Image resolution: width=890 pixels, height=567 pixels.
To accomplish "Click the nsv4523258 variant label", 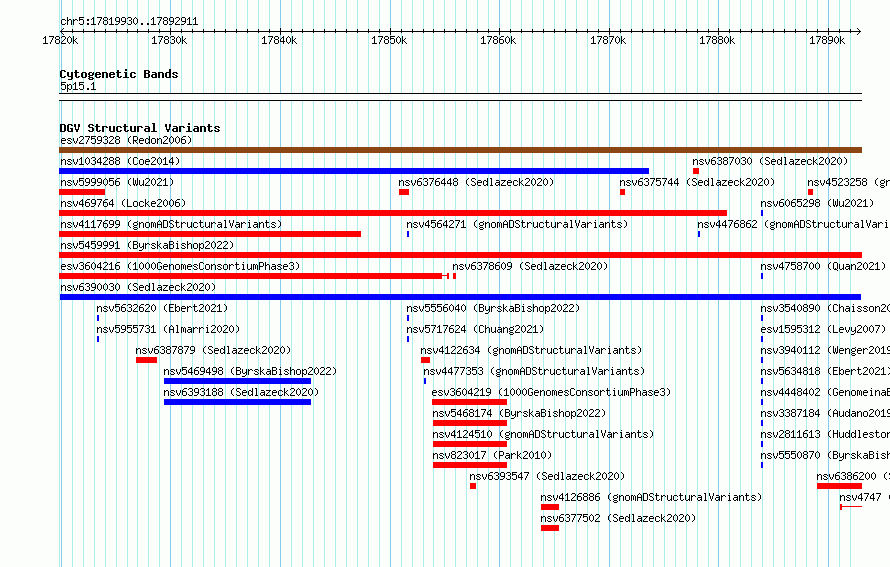I will click(849, 182).
